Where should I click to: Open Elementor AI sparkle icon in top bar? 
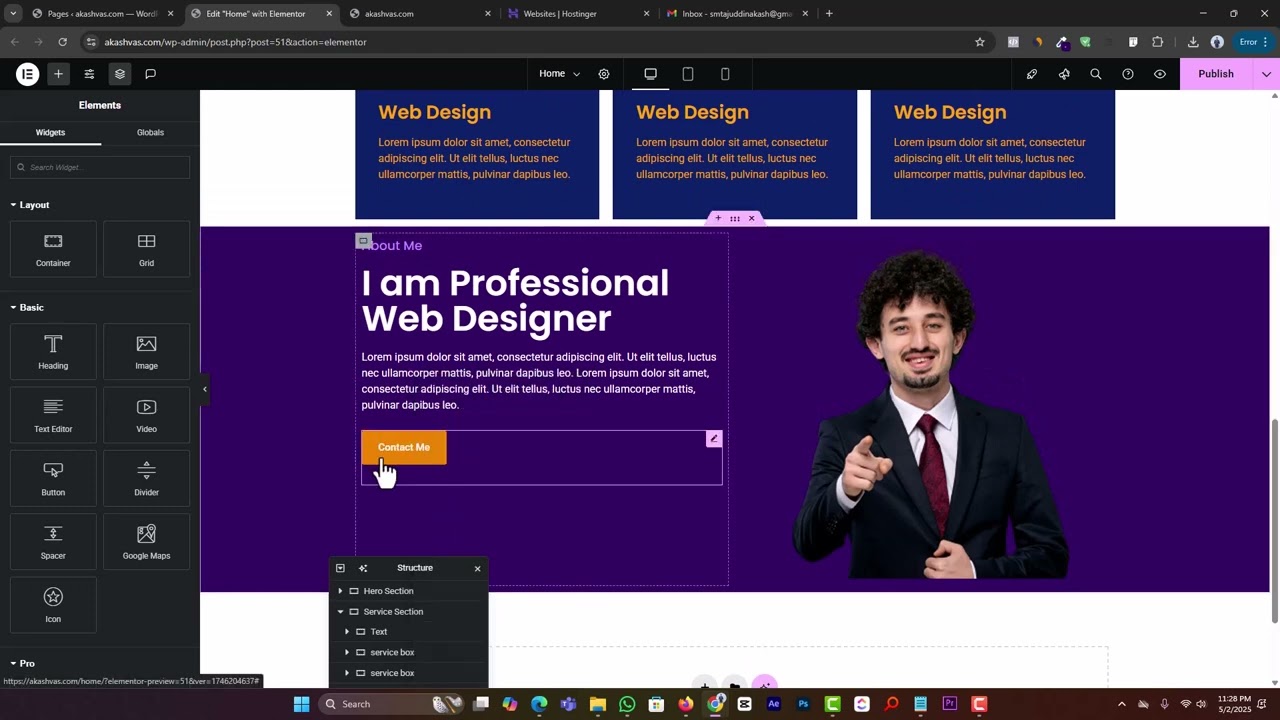pyautogui.click(x=1064, y=74)
